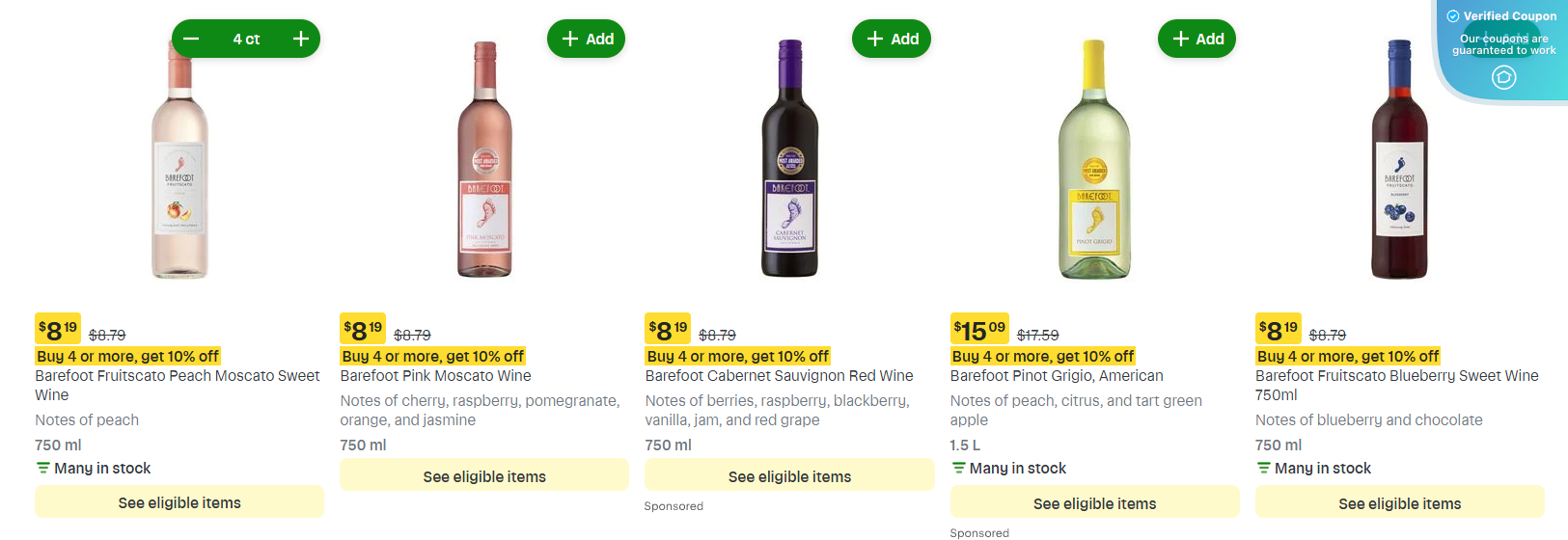
Task: Add Barefoot Cabernet Sauvignon to cart
Action: pyautogui.click(x=892, y=40)
